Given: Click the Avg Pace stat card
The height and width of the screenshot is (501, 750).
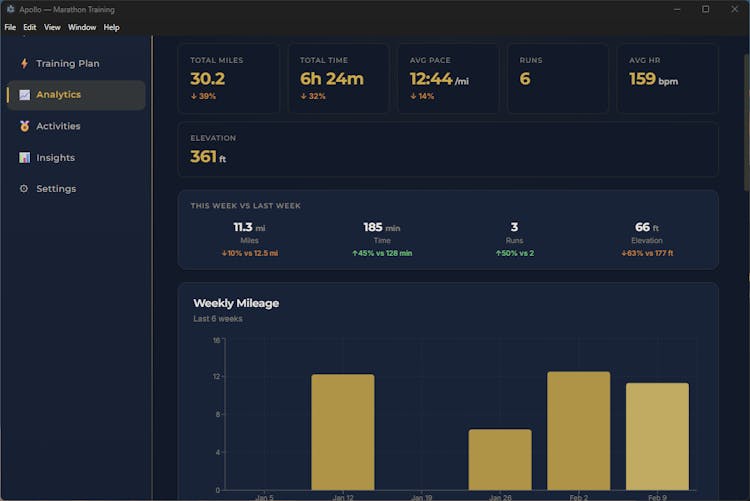Looking at the screenshot, I should click(x=448, y=78).
